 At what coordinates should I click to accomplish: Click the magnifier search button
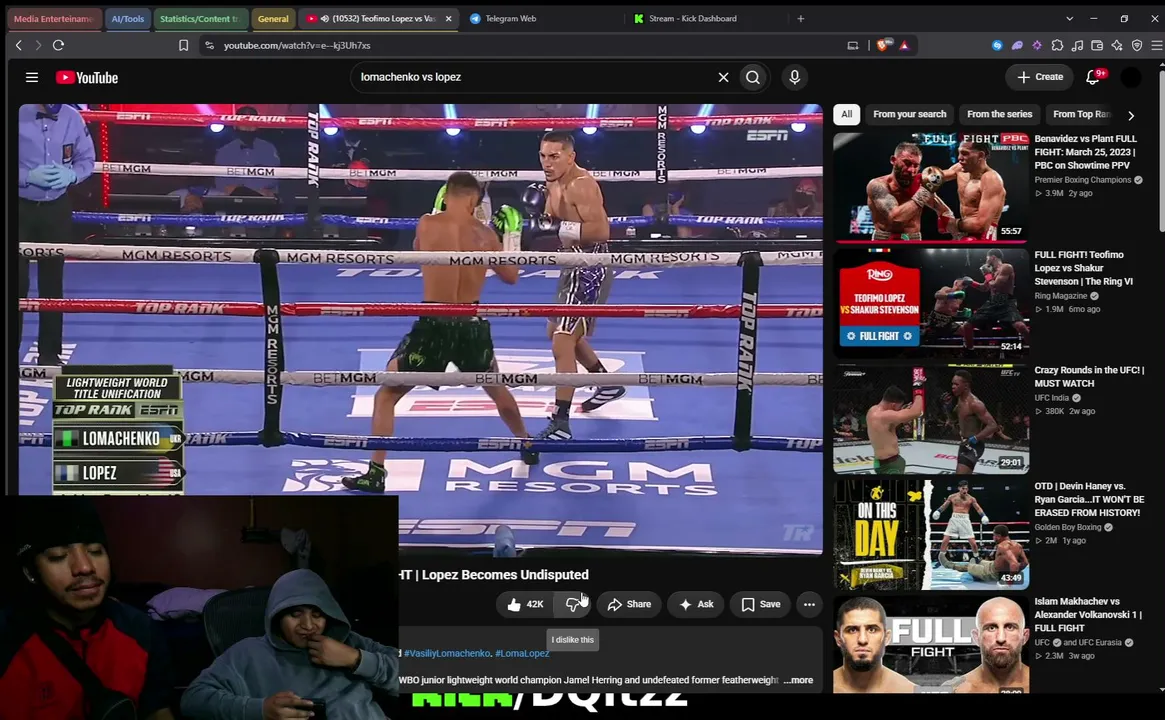[x=753, y=77]
